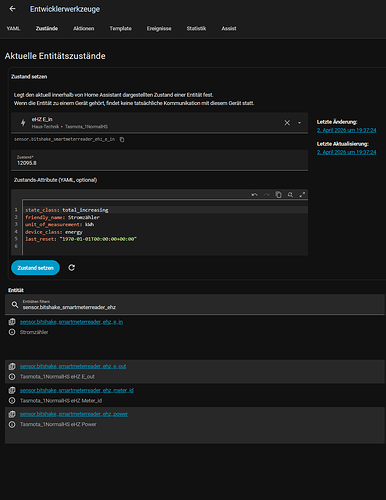Open the YAML tab
Image resolution: width=386 pixels, height=500 pixels.
click(x=13, y=29)
